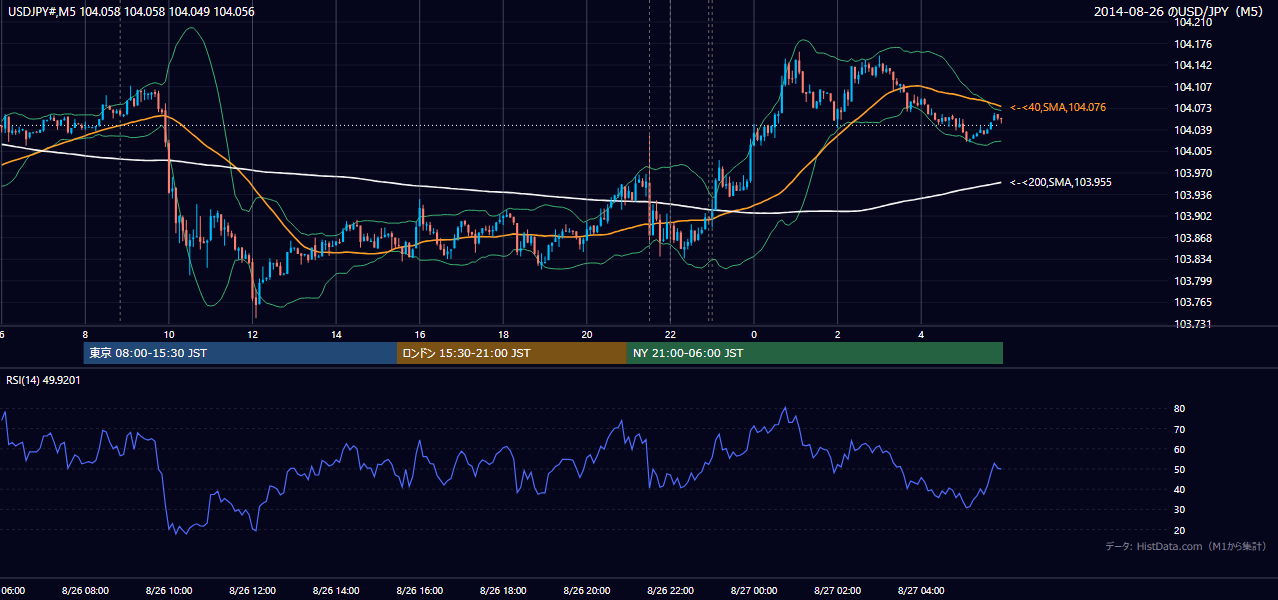The width and height of the screenshot is (1278, 600).
Task: Click the hour label 12 under the price chart
Action: pyautogui.click(x=253, y=335)
